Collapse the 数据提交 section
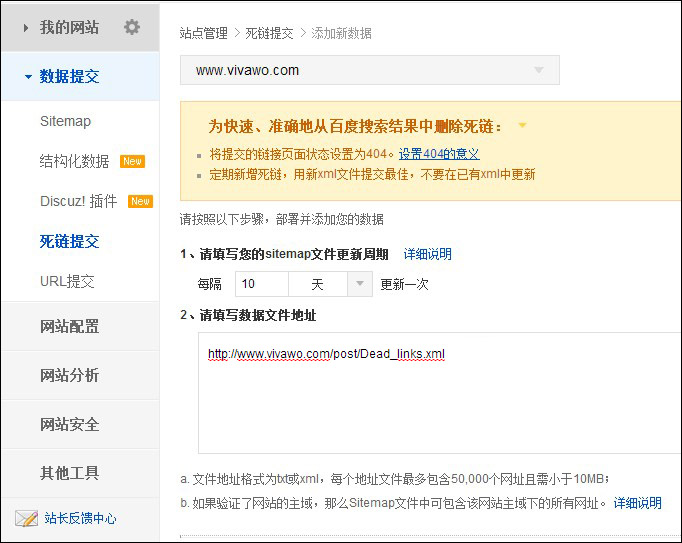The height and width of the screenshot is (543, 682). tap(28, 77)
